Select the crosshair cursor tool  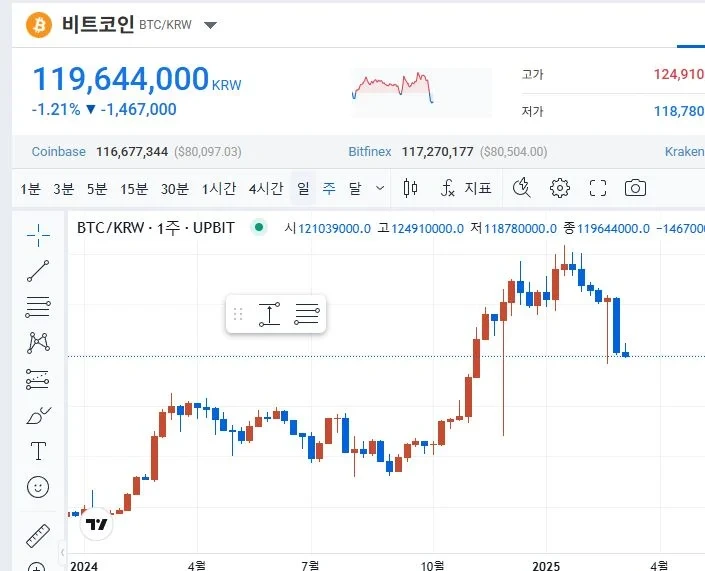tap(38, 235)
